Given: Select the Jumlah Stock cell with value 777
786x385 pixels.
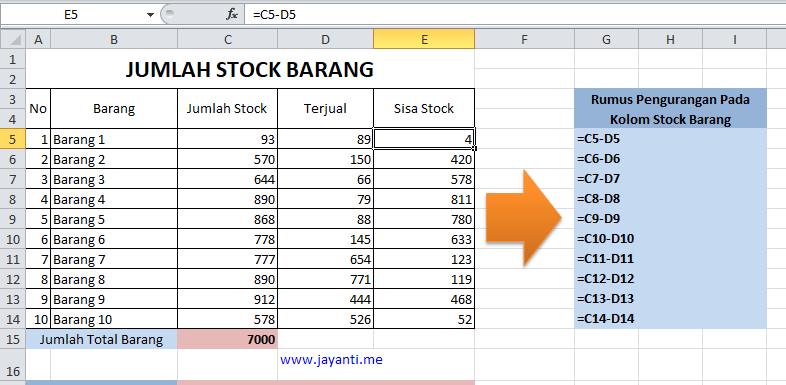Looking at the screenshot, I should point(228,259).
